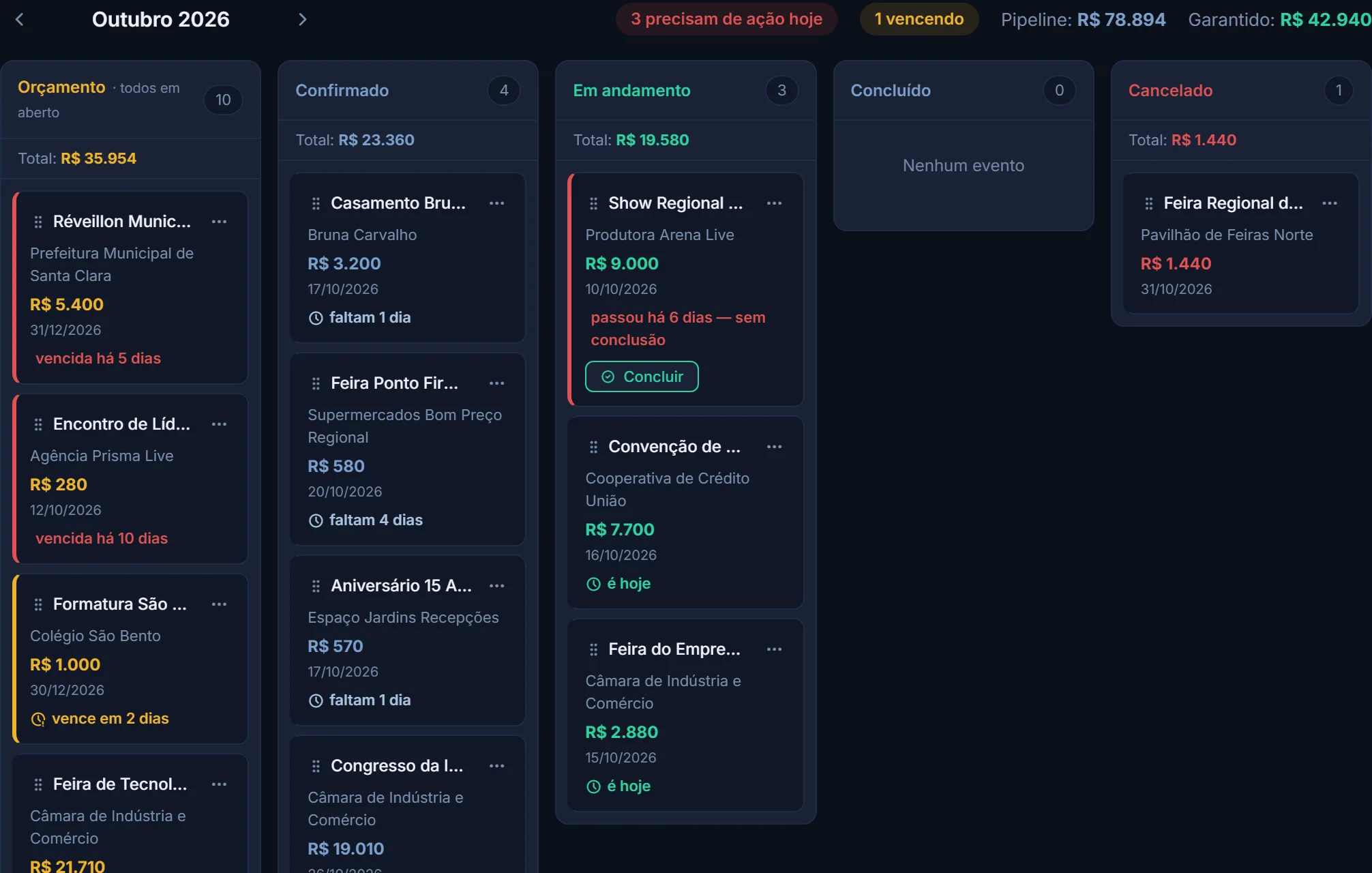Open options menu on Réveillon Munic... card

point(219,222)
